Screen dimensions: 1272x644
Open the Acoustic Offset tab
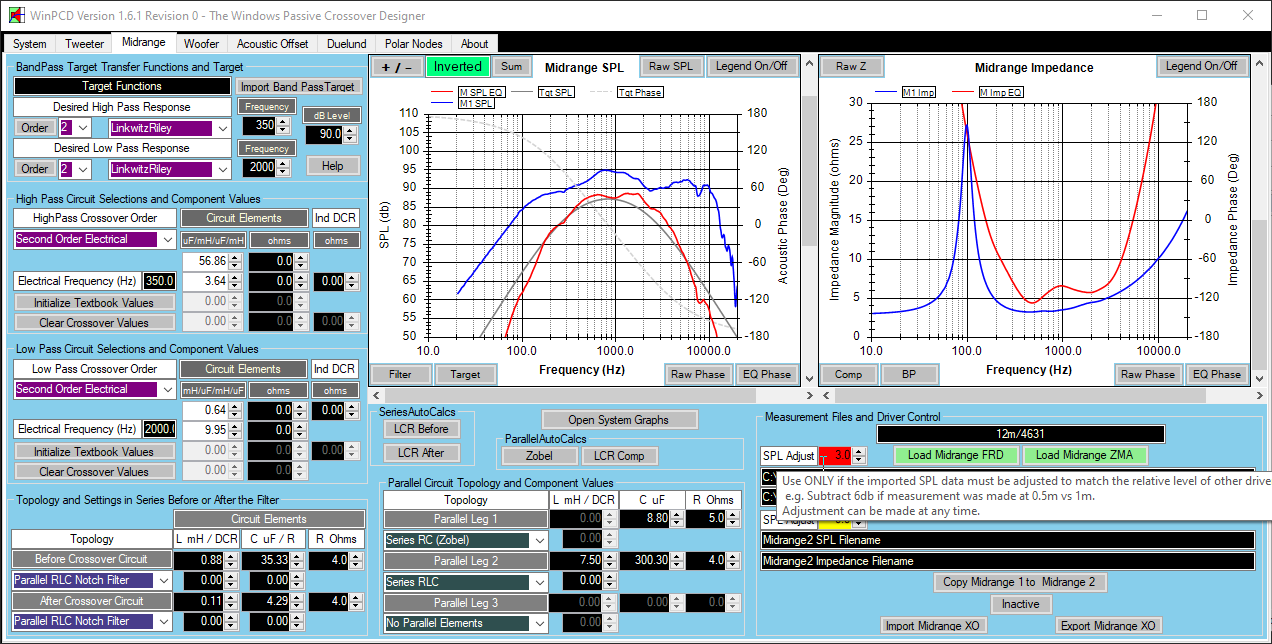point(272,44)
